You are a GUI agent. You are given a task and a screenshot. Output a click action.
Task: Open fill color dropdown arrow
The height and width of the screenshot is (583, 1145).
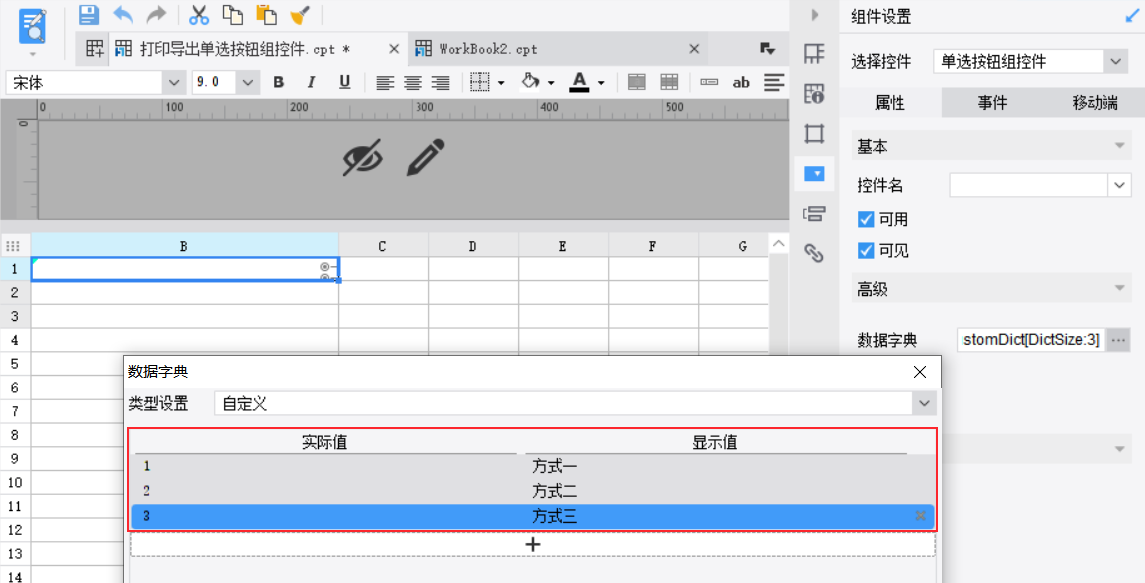click(551, 83)
